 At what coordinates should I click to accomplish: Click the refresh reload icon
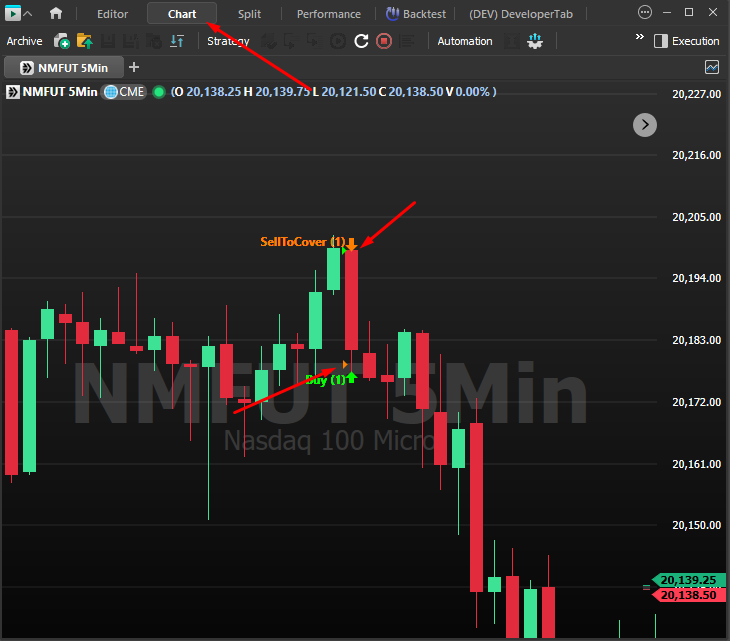[x=362, y=41]
